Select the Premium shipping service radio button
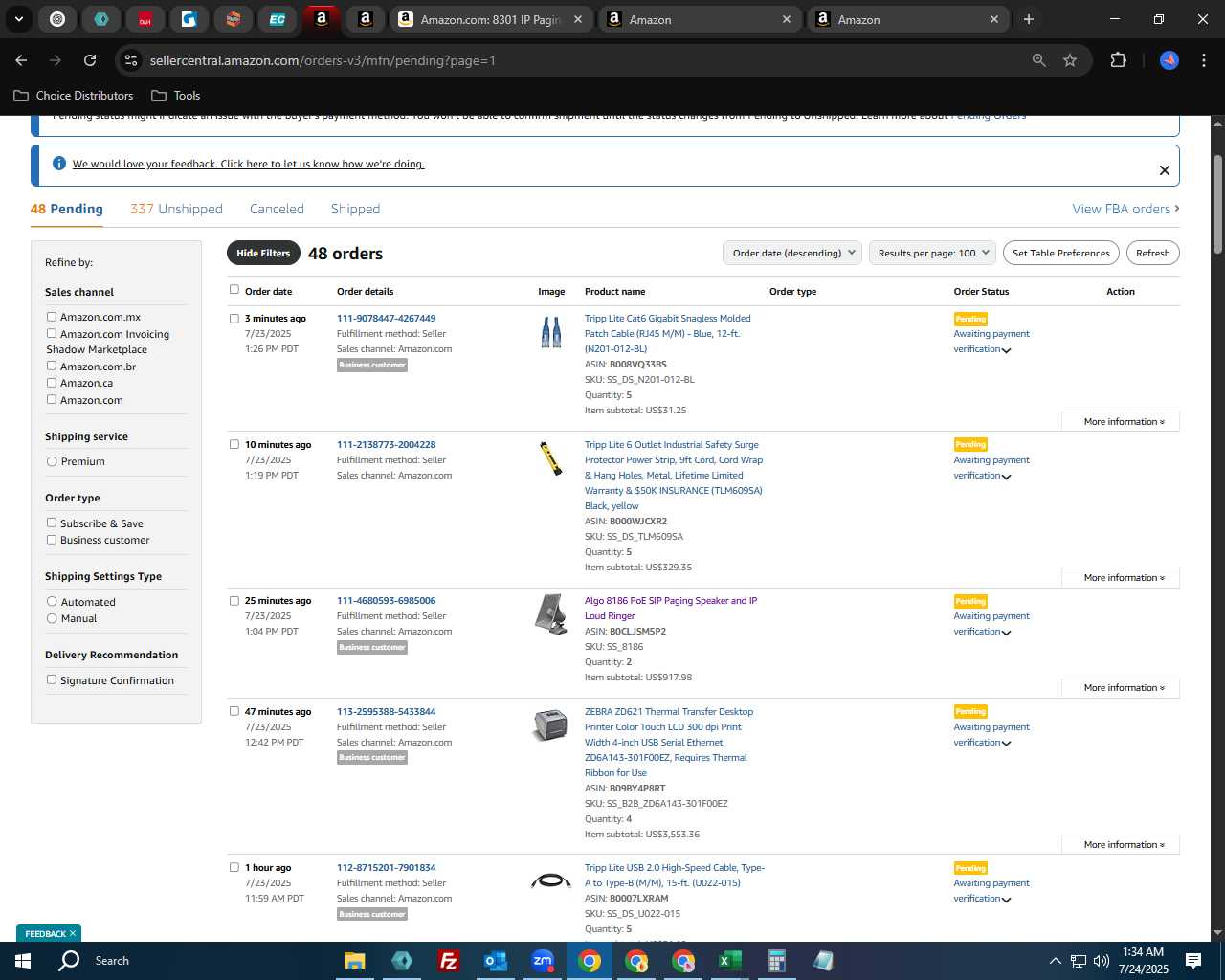Screen dimensions: 1225x980 coord(52,461)
